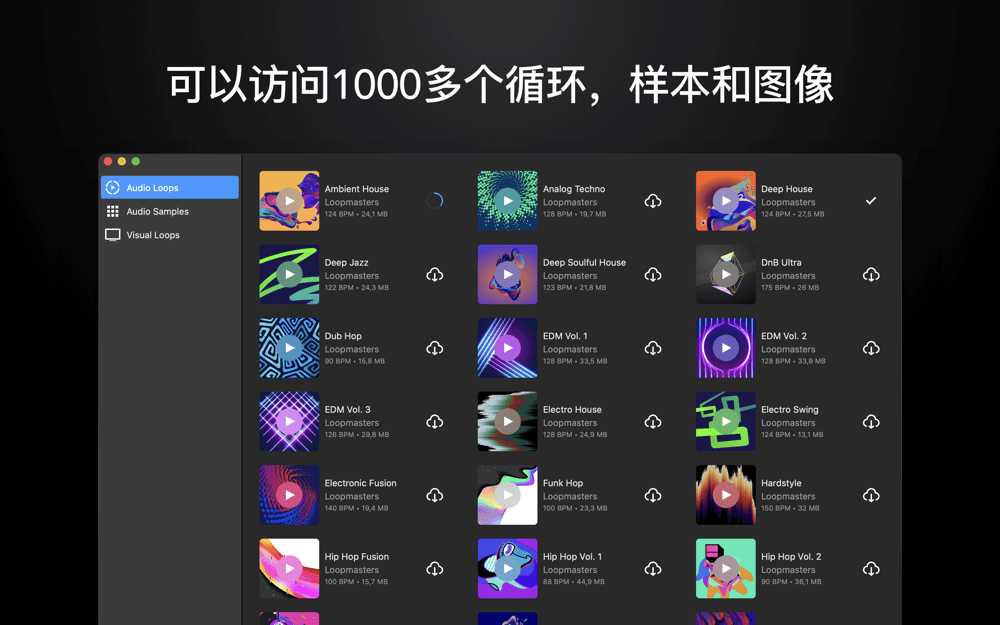Play the Hip Hop Vol. 1 loop
The height and width of the screenshot is (625, 1000).
pos(508,568)
